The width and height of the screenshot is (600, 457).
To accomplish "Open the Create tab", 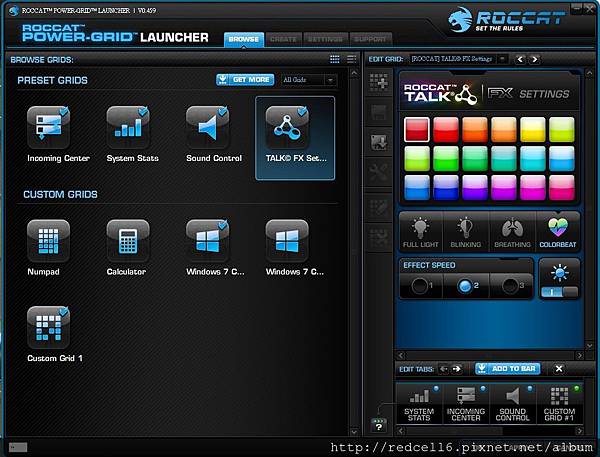I will click(x=284, y=39).
